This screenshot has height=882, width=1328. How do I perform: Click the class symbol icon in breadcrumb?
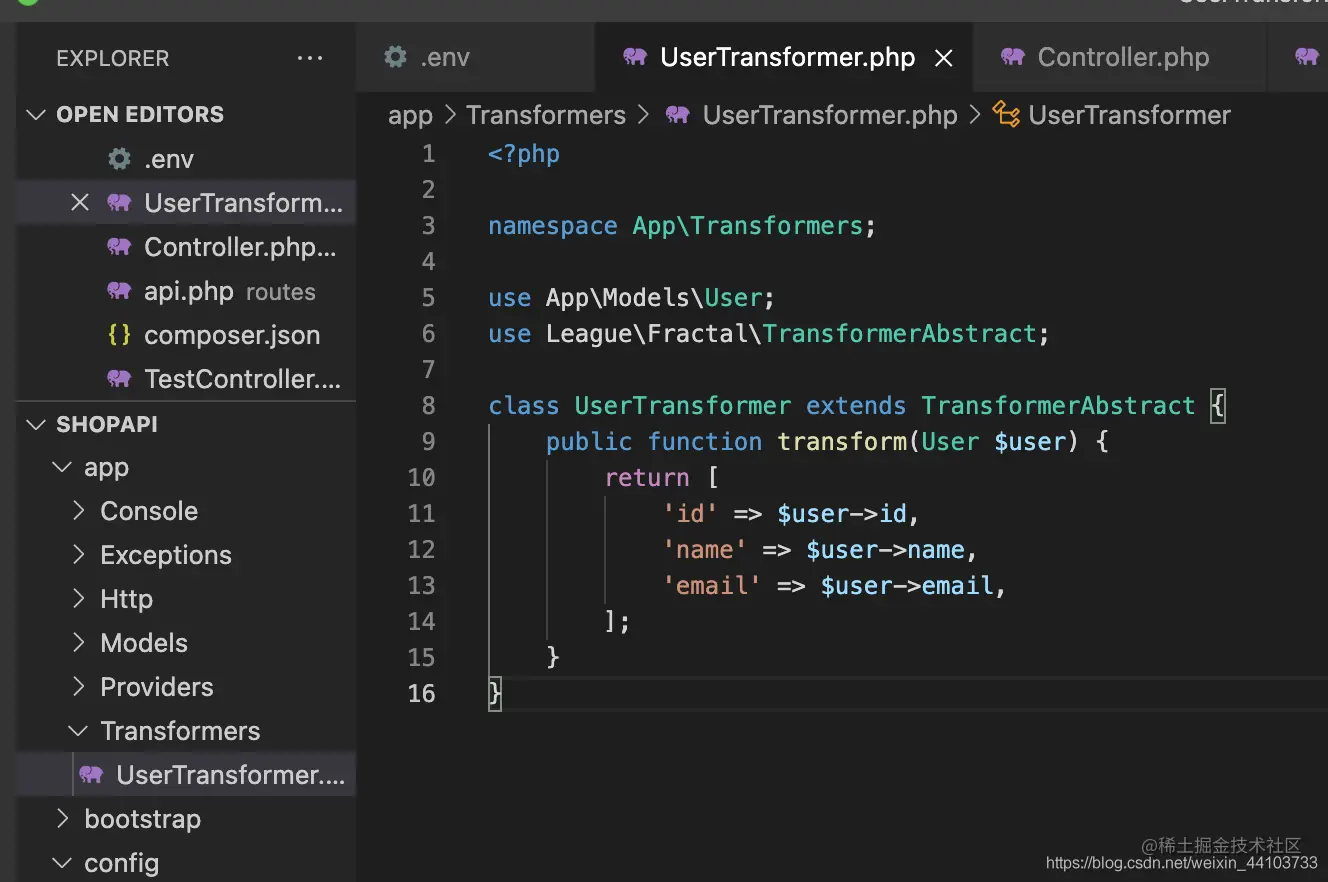pos(1006,114)
